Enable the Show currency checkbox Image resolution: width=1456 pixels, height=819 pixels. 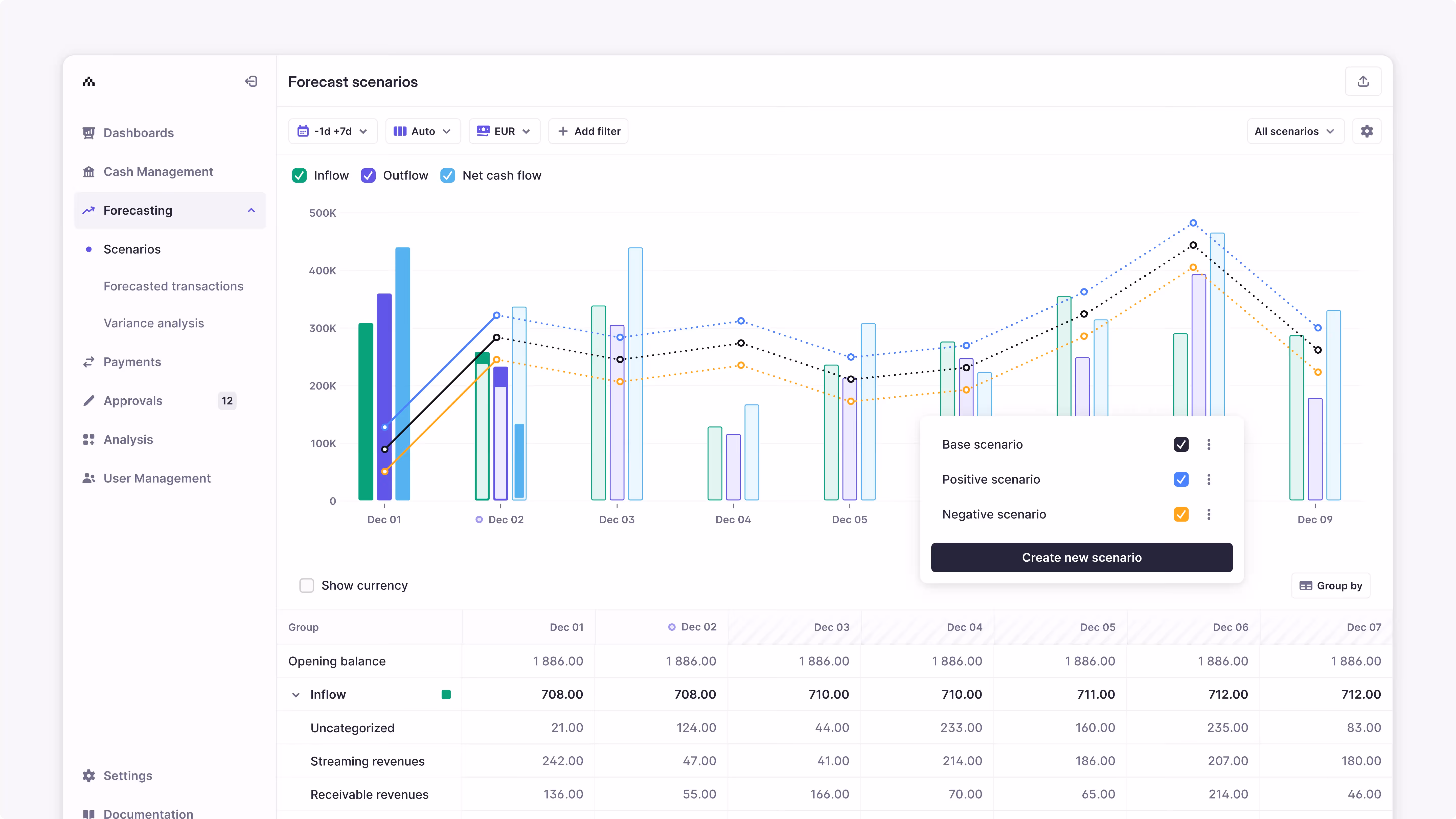tap(306, 586)
